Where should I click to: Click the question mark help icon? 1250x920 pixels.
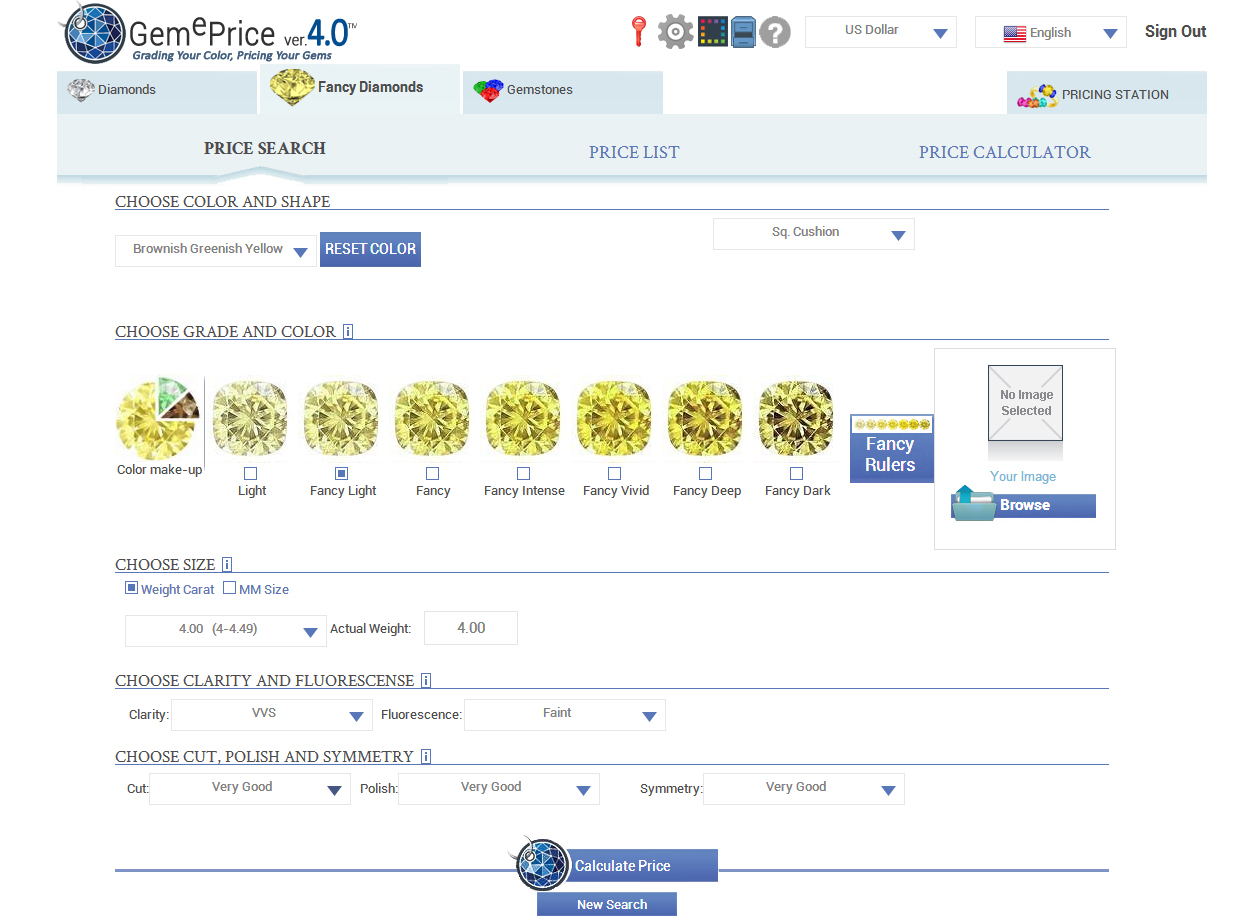pos(775,32)
